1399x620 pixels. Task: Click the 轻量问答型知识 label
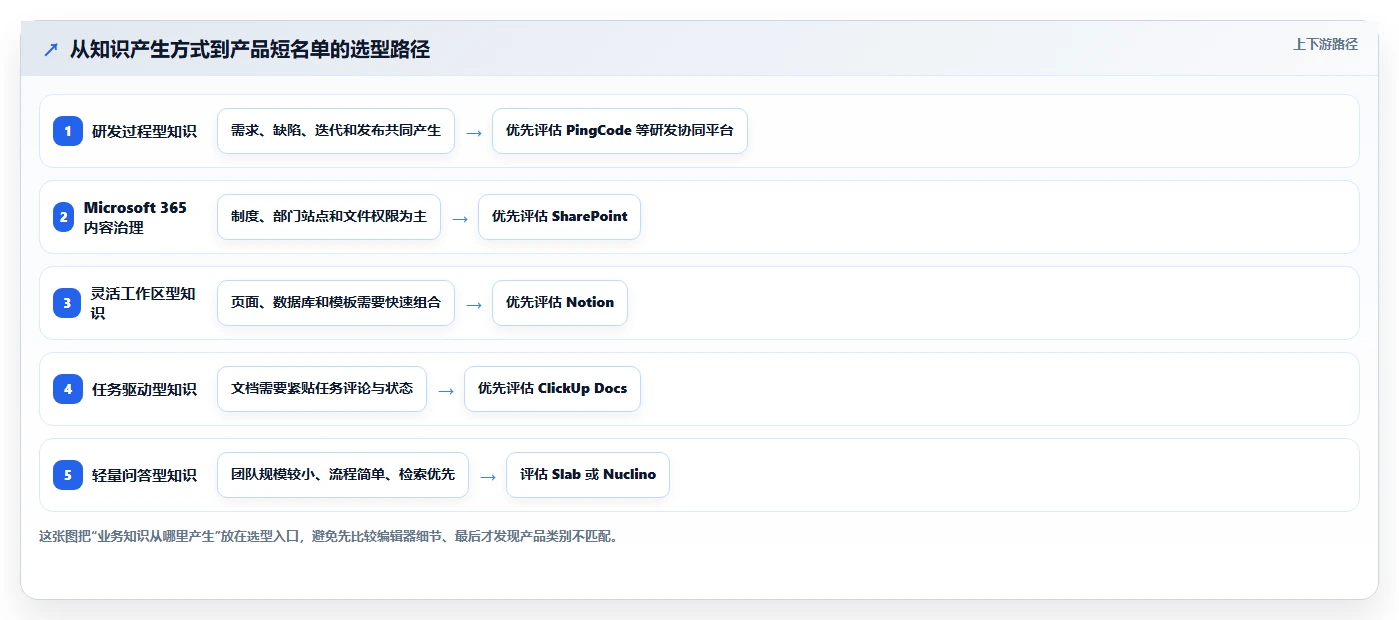pos(144,475)
